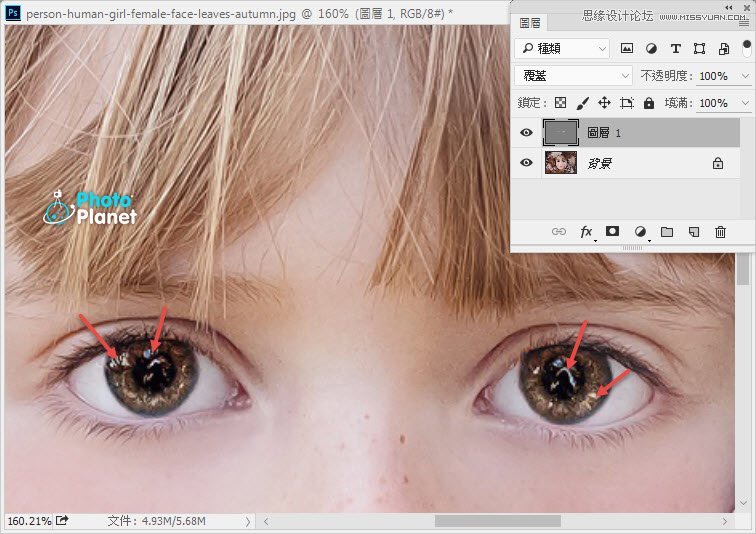This screenshot has height=534, width=756.
Task: Click the link layers icon
Action: [x=559, y=232]
